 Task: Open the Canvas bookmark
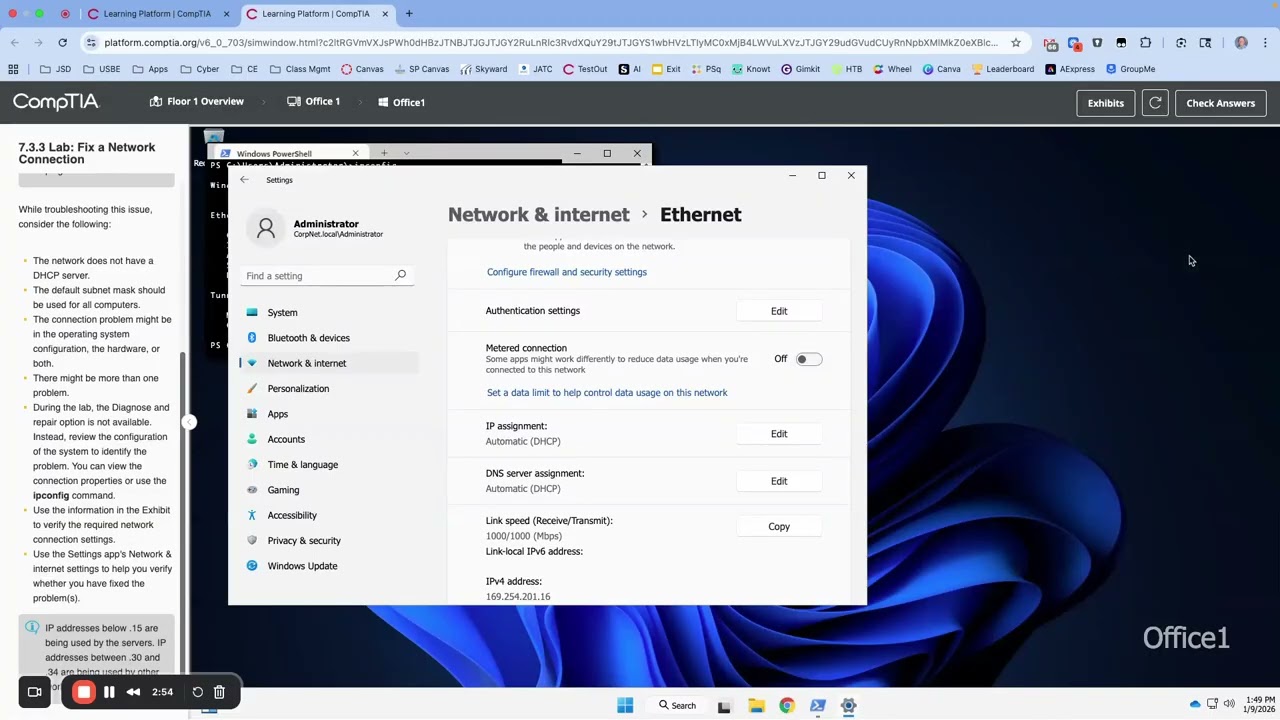(x=362, y=69)
